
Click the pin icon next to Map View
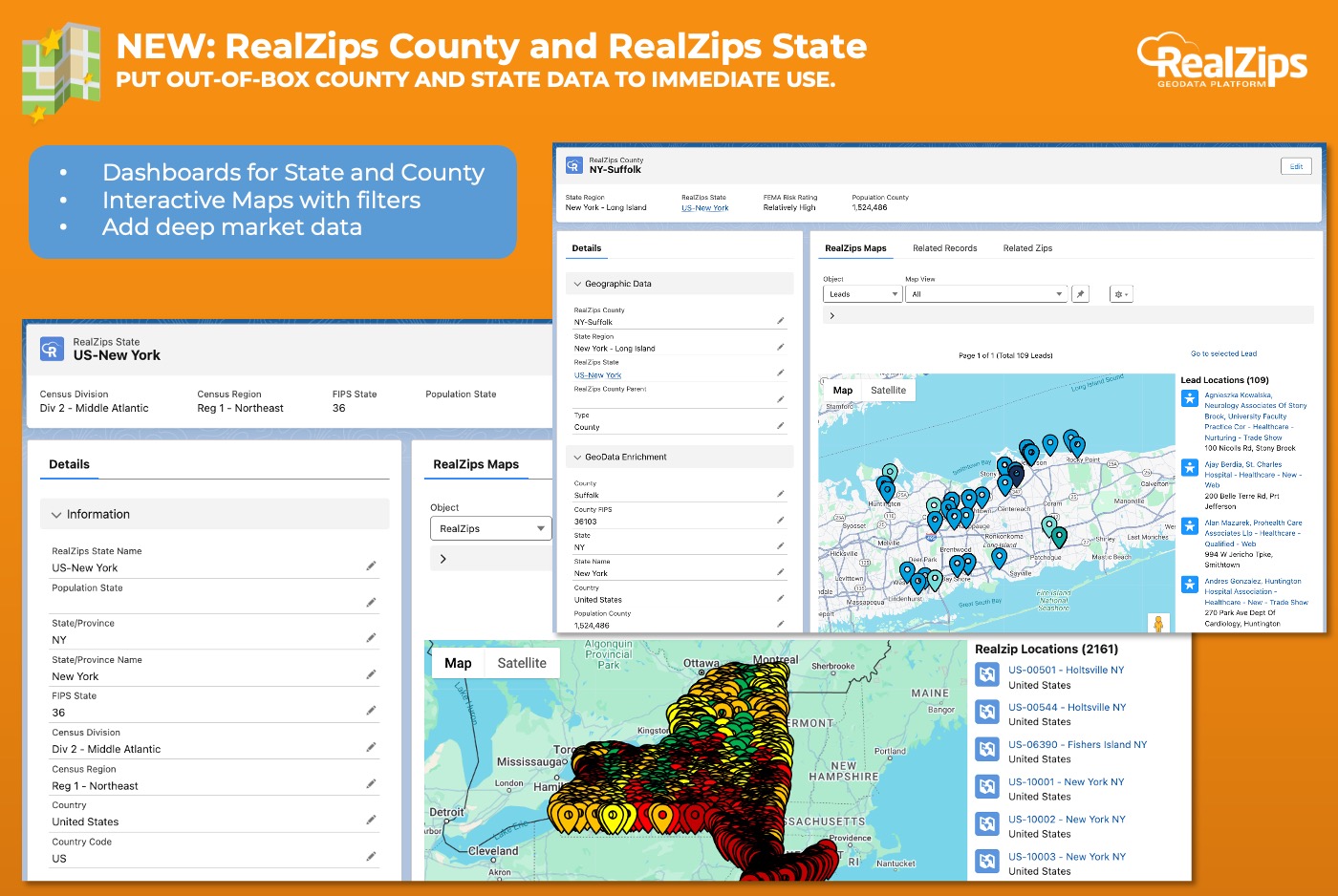(1080, 294)
